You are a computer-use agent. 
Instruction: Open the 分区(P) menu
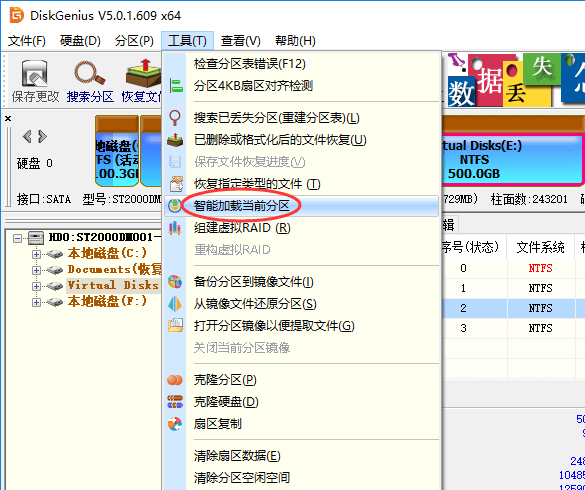134,41
